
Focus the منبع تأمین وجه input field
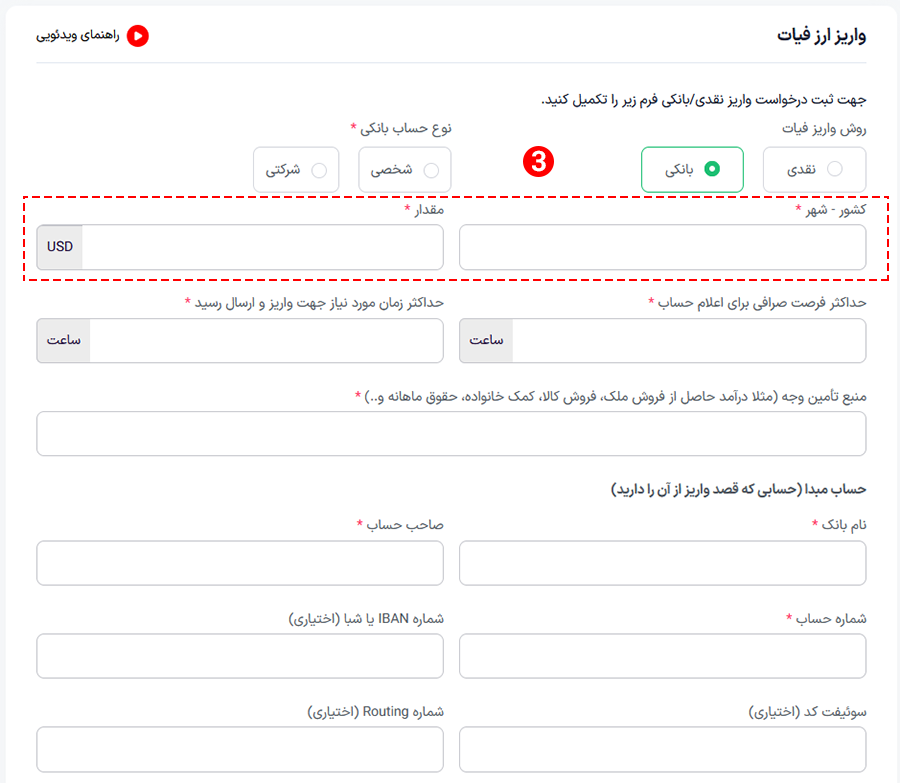[x=451, y=433]
